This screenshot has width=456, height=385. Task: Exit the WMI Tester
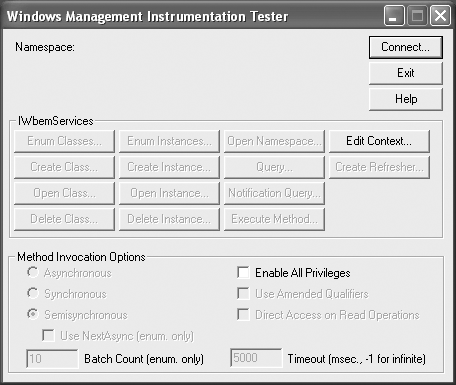coord(406,73)
